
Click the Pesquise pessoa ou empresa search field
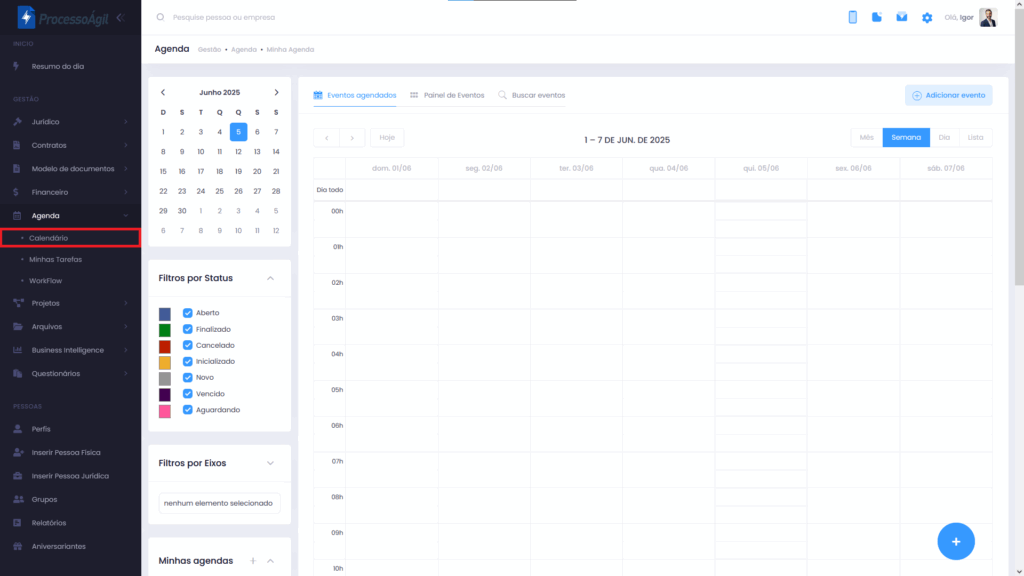click(x=224, y=18)
